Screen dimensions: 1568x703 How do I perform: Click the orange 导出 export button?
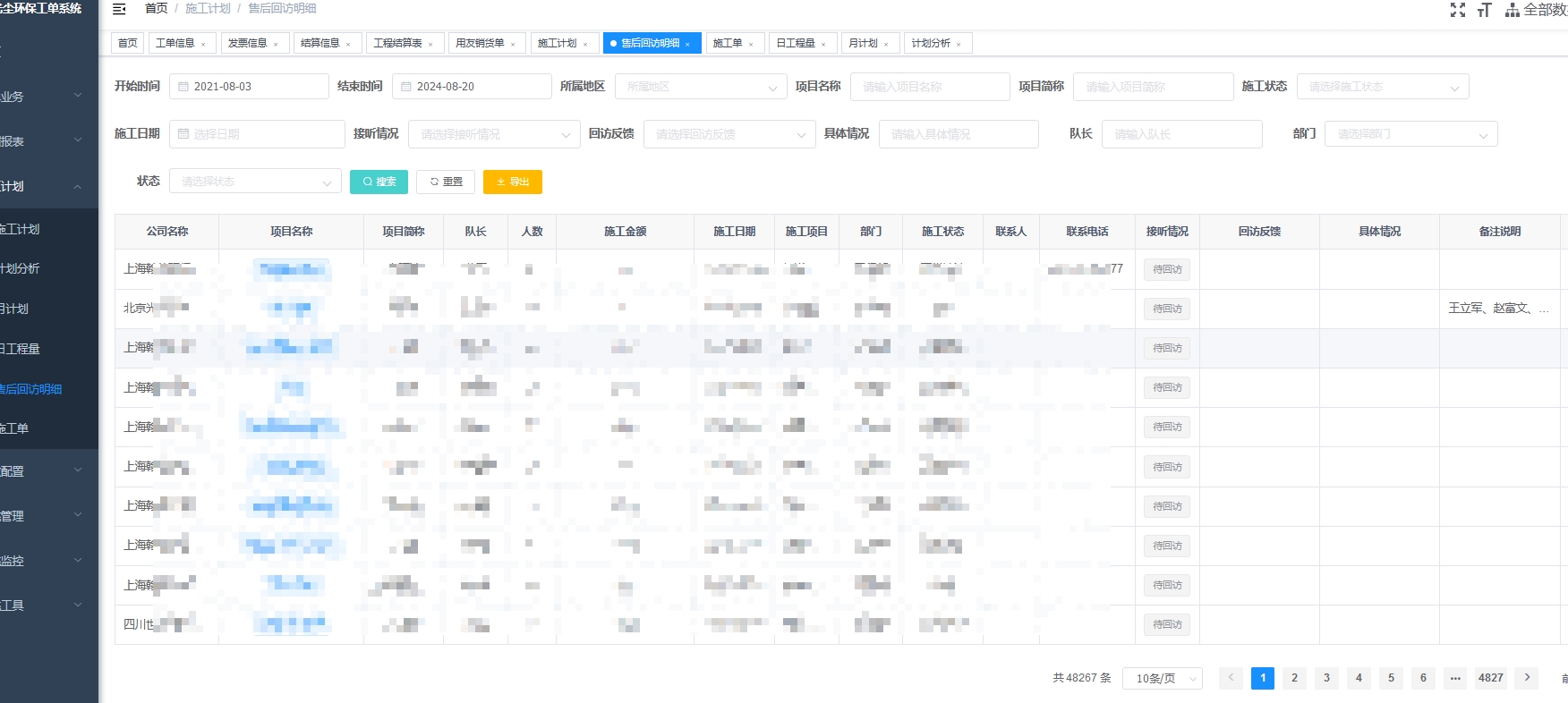pyautogui.click(x=513, y=182)
